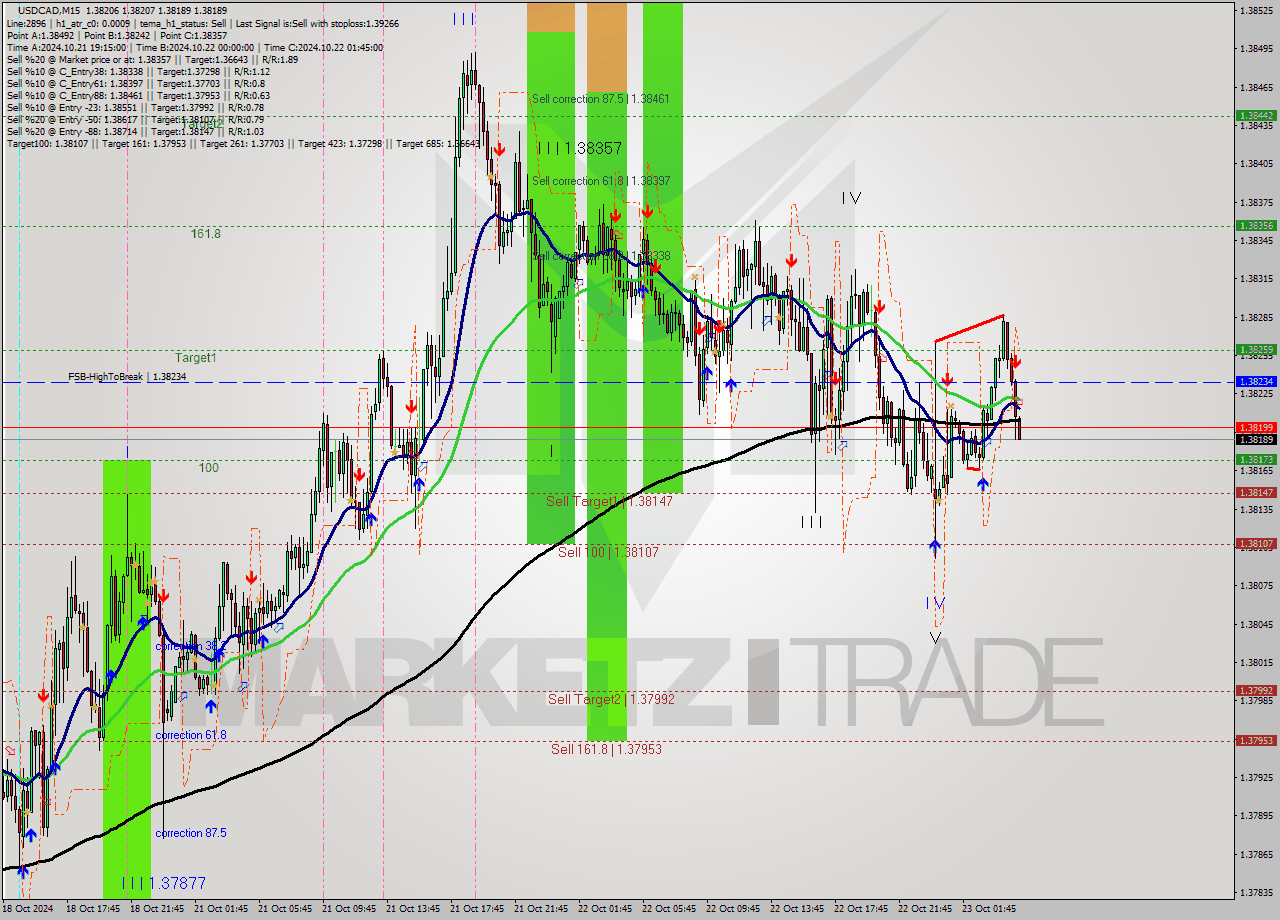Select the 'Sell Target1 | 1.38147' chart label

click(609, 501)
